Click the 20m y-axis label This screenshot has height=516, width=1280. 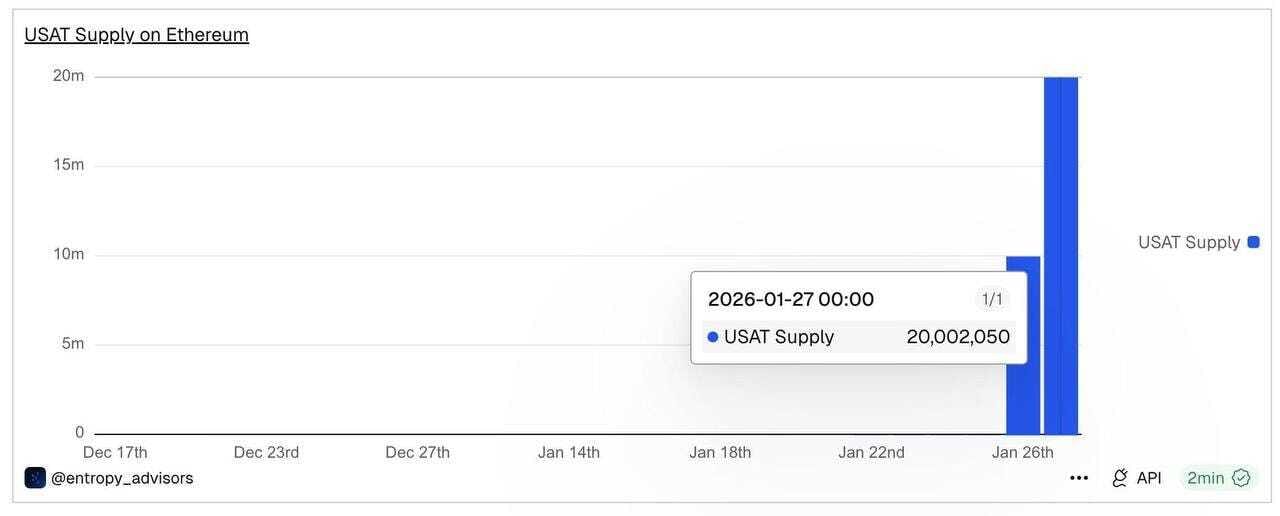pyautogui.click(x=69, y=76)
